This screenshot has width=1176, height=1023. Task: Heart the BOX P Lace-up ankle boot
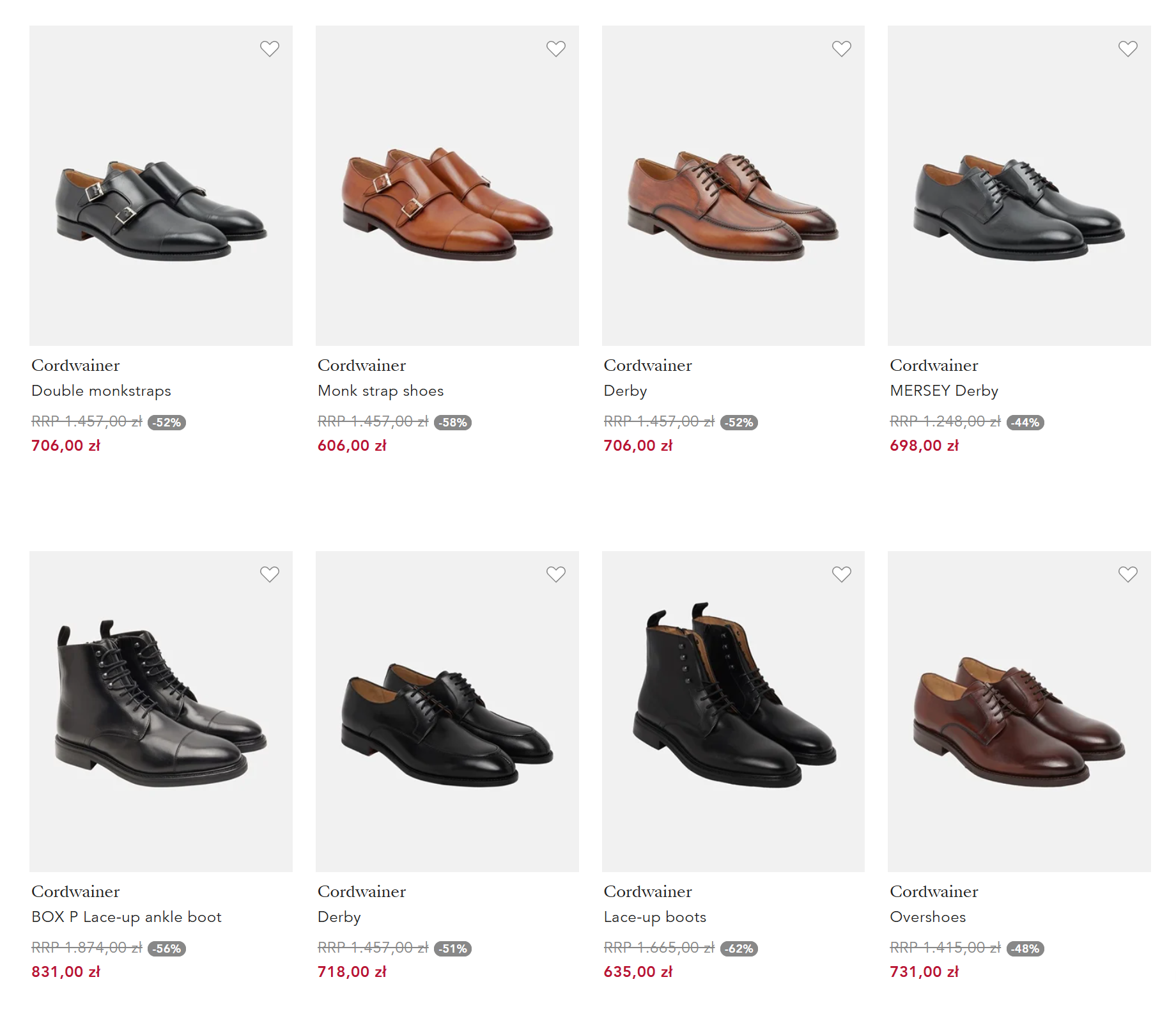tap(270, 574)
